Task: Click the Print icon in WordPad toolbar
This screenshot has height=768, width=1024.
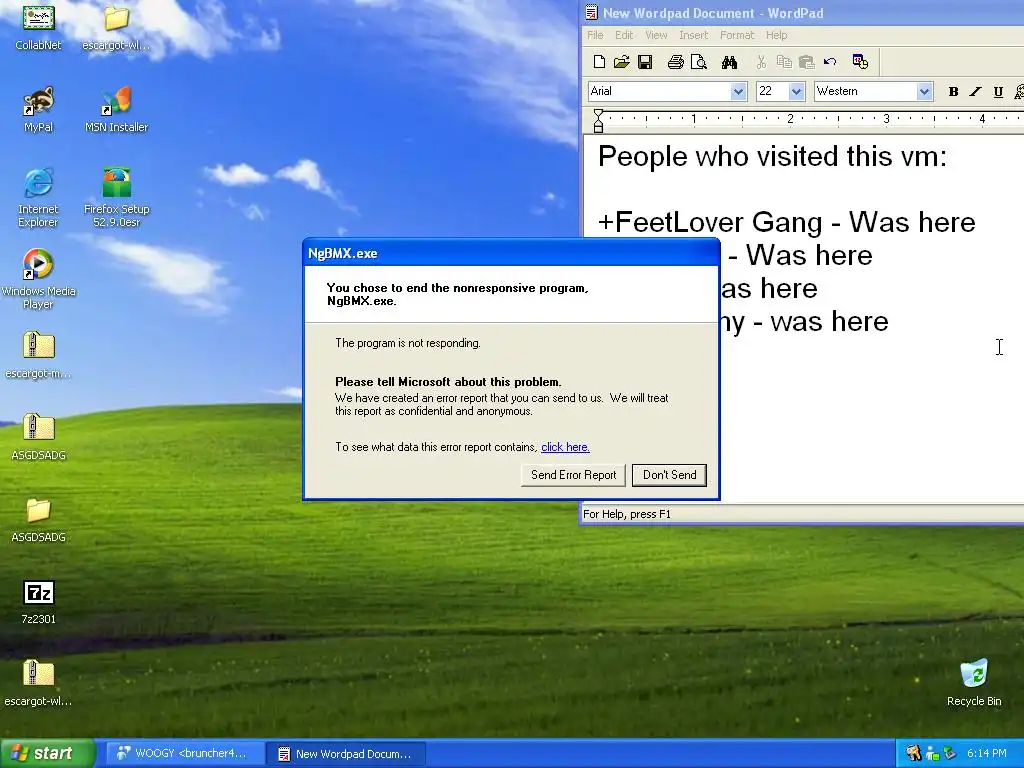Action: point(675,62)
